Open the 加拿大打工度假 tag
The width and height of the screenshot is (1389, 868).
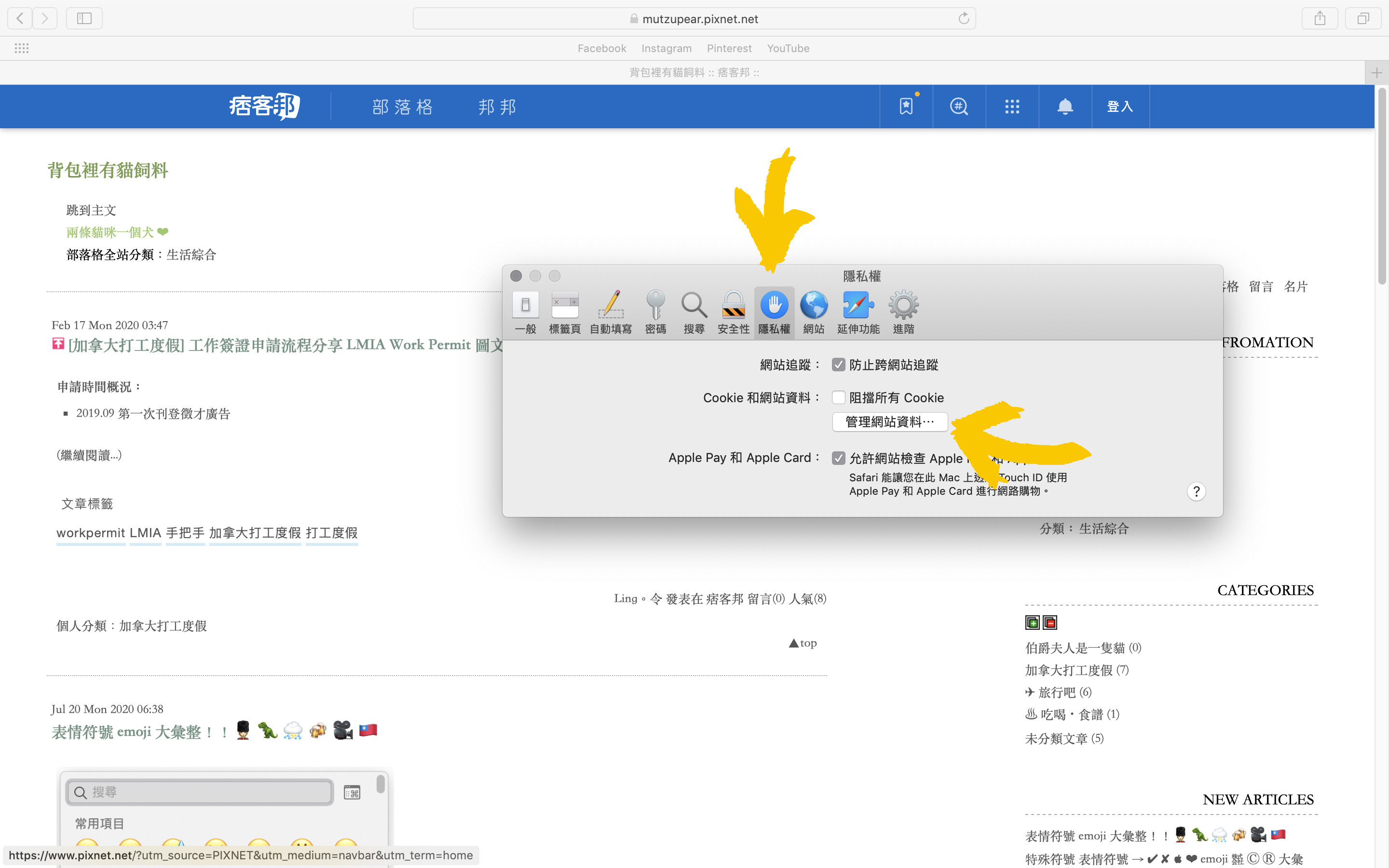click(255, 533)
